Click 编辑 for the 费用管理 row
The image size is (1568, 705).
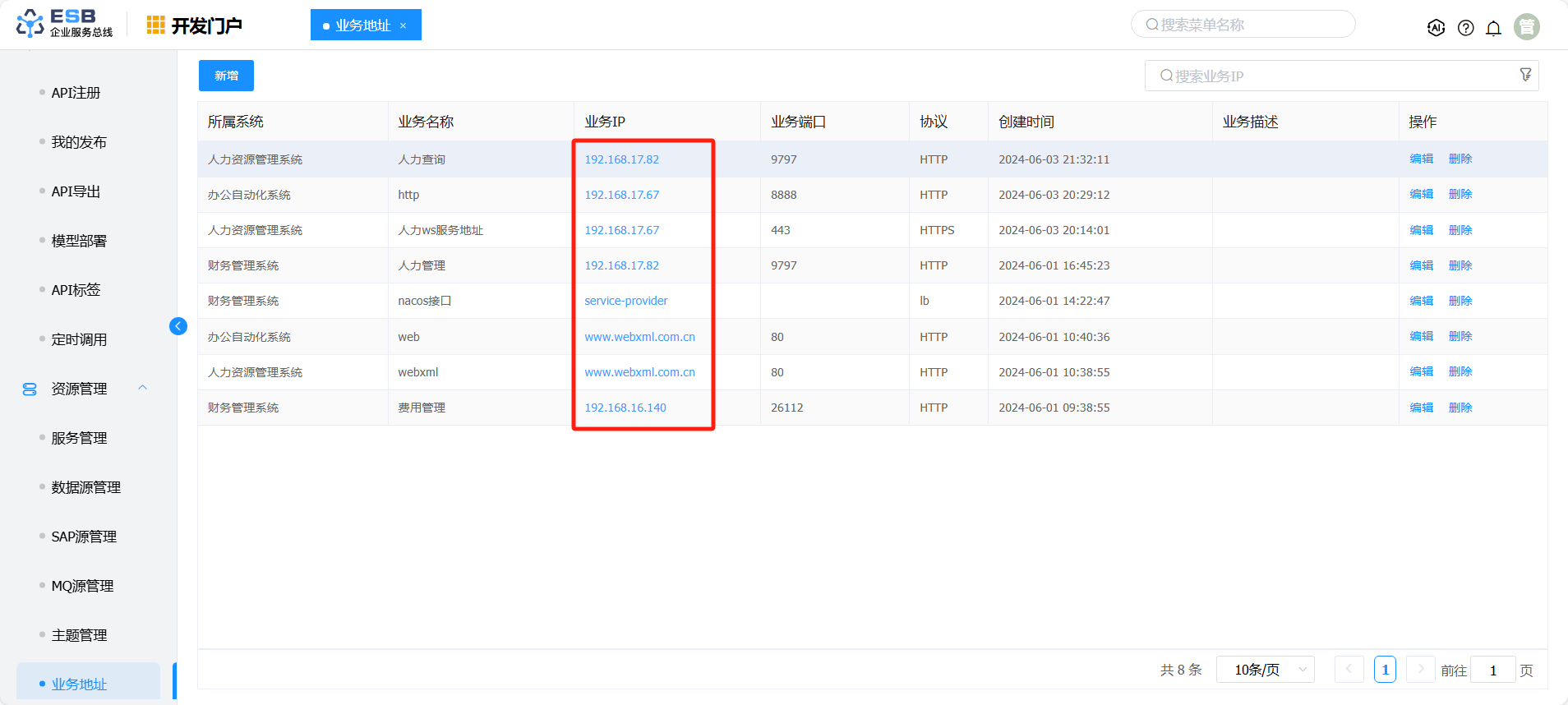pyautogui.click(x=1421, y=408)
